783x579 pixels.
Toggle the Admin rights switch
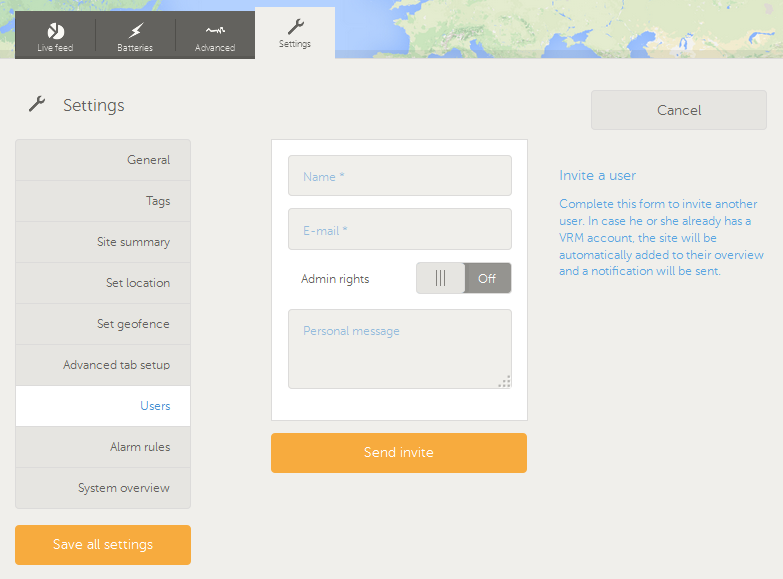463,278
